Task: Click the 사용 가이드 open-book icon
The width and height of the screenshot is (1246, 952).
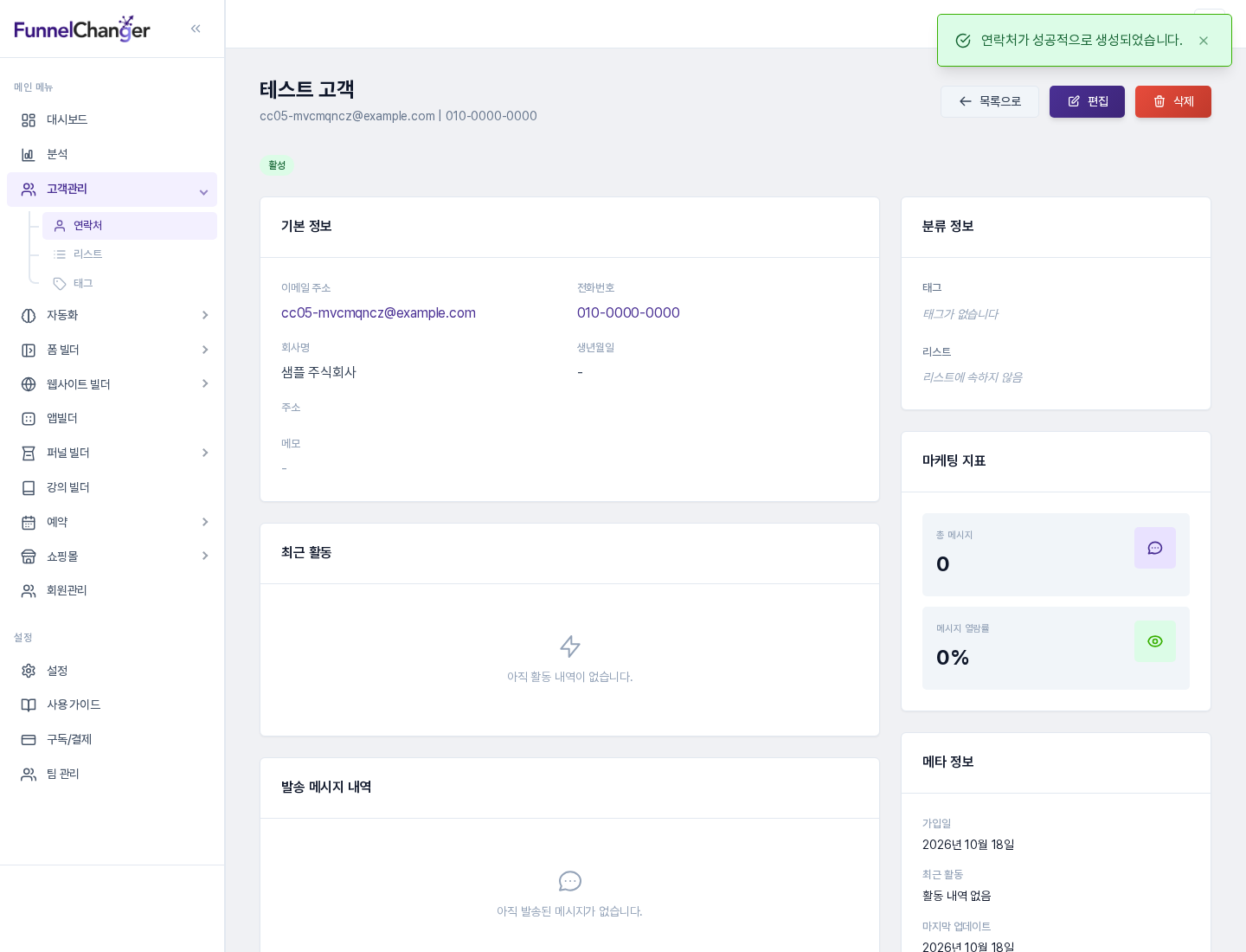Action: 29,705
